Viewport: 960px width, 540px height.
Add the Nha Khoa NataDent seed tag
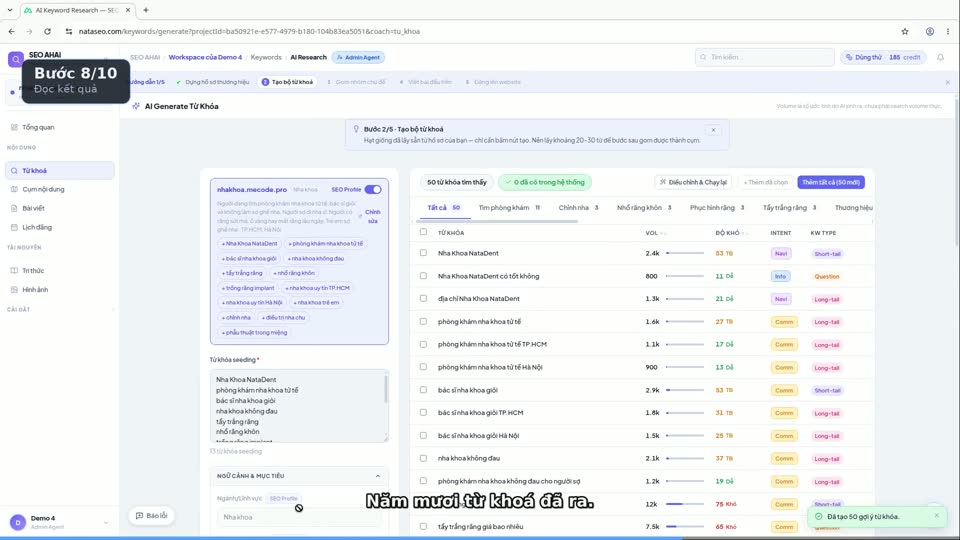(249, 243)
